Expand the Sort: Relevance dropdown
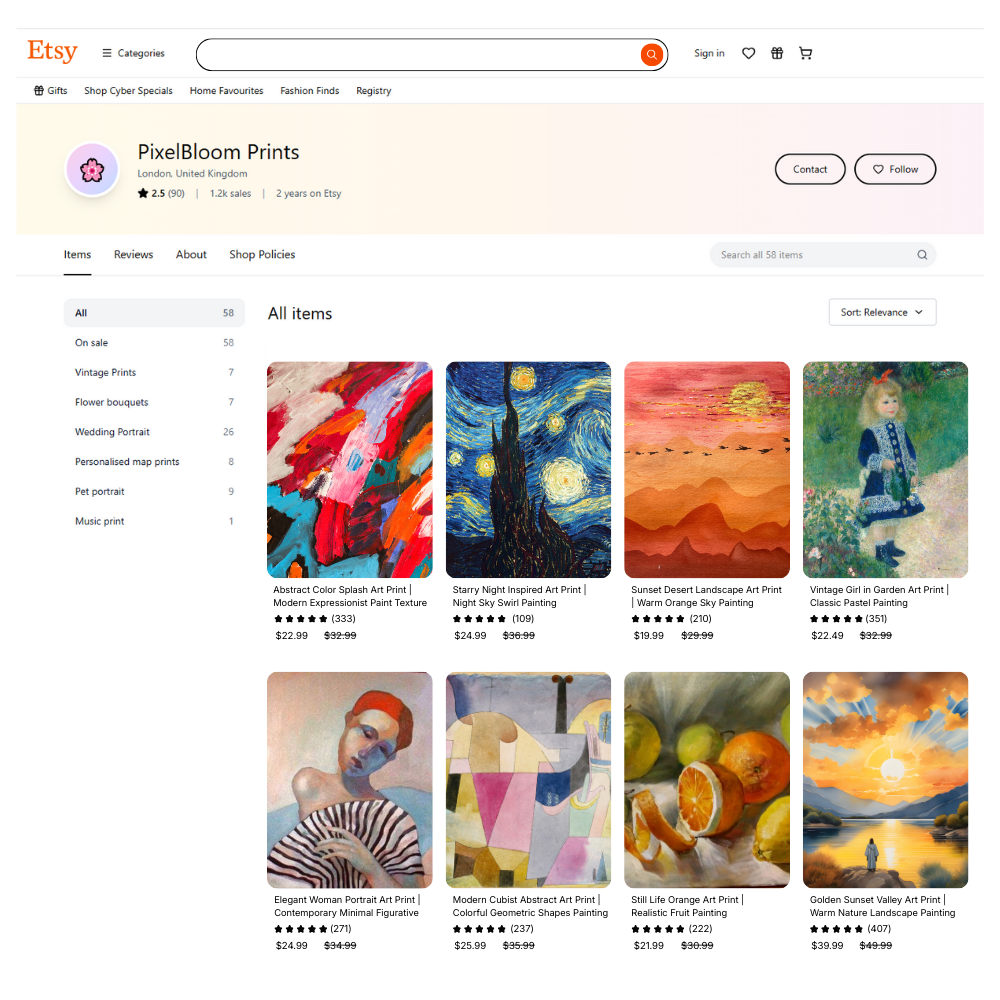 coord(882,312)
